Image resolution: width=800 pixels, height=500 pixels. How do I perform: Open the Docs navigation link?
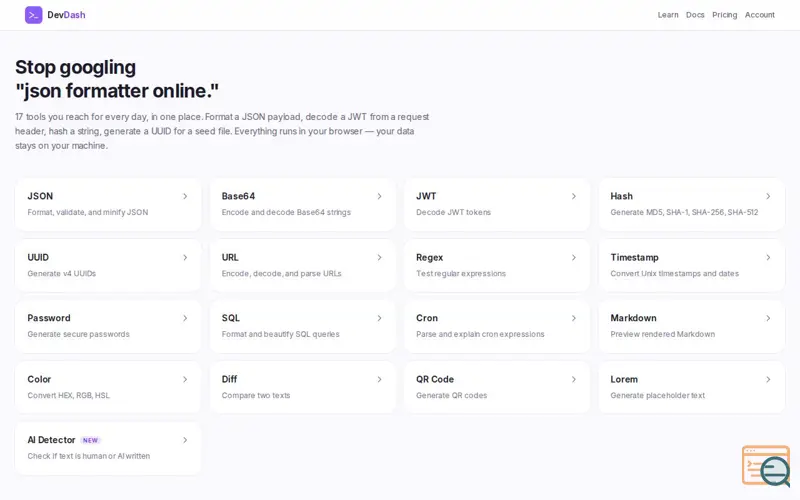pyautogui.click(x=695, y=15)
